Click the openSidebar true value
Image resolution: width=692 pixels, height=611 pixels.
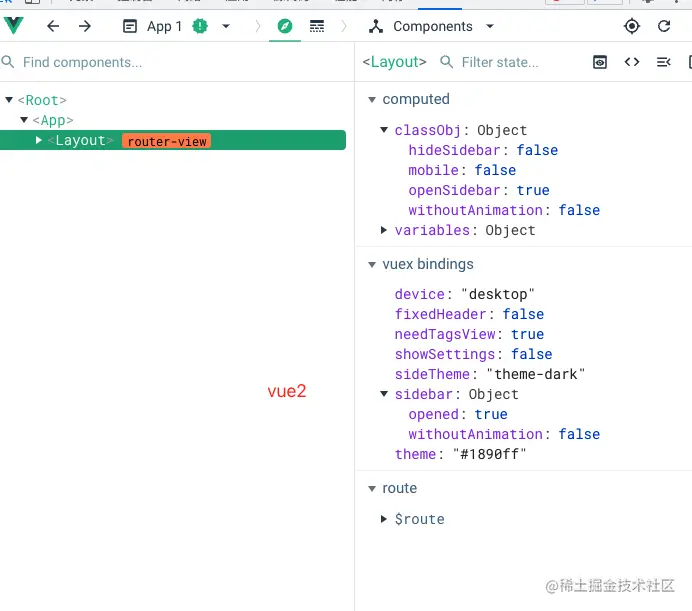[x=533, y=190]
